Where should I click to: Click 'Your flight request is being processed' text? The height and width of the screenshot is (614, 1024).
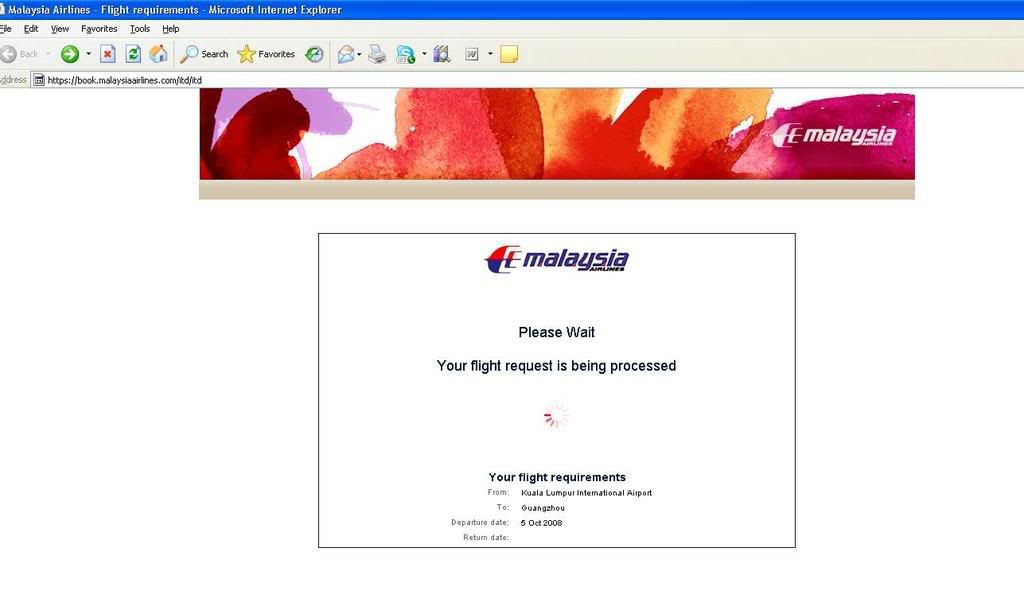coord(556,366)
